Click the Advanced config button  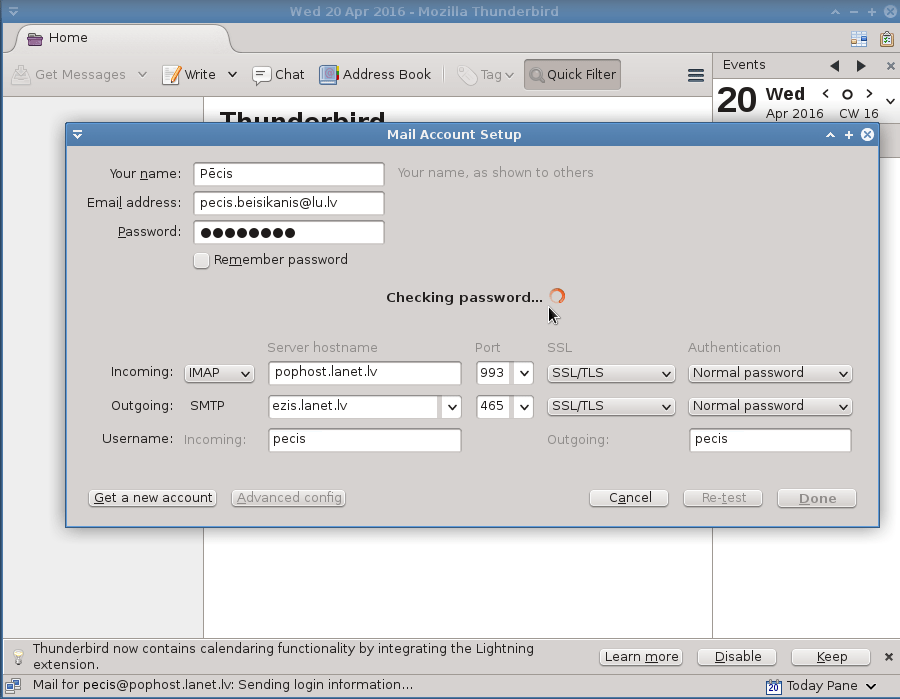coord(289,498)
